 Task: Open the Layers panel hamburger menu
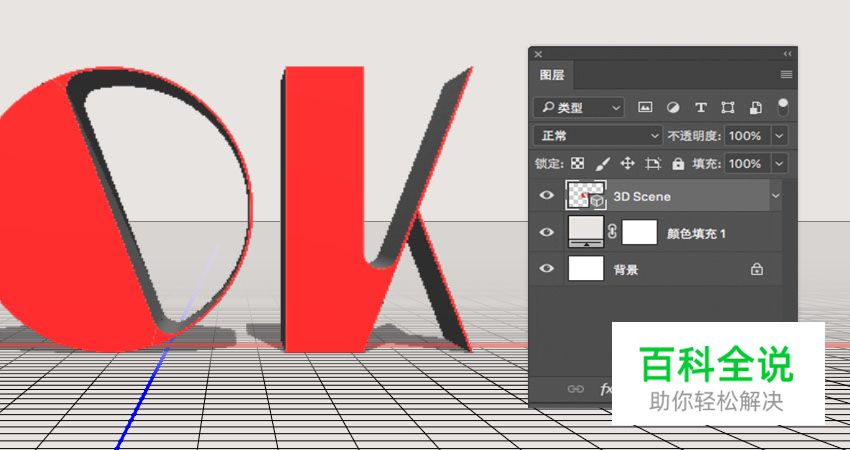pos(786,75)
